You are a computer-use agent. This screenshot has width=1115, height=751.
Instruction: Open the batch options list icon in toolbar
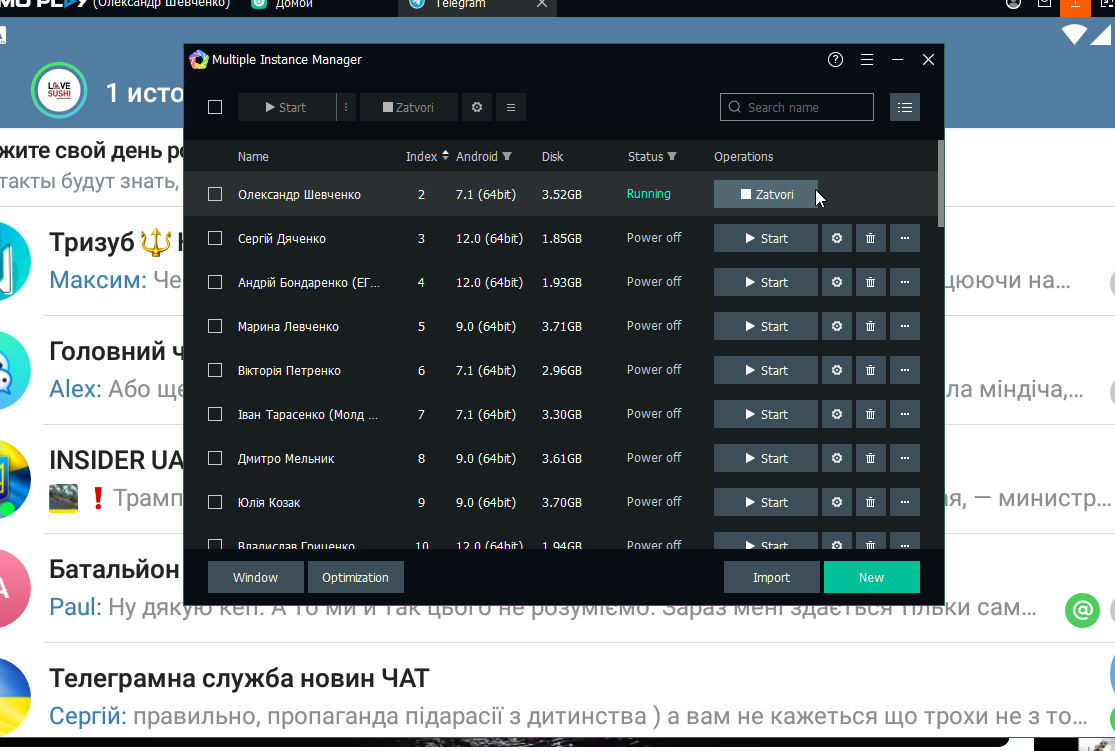pyautogui.click(x=511, y=107)
